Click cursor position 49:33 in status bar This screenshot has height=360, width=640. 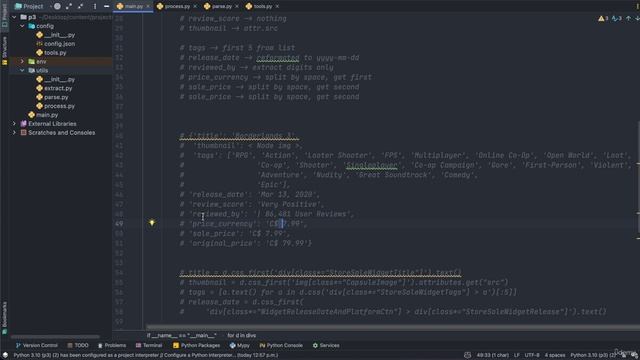click(x=493, y=355)
